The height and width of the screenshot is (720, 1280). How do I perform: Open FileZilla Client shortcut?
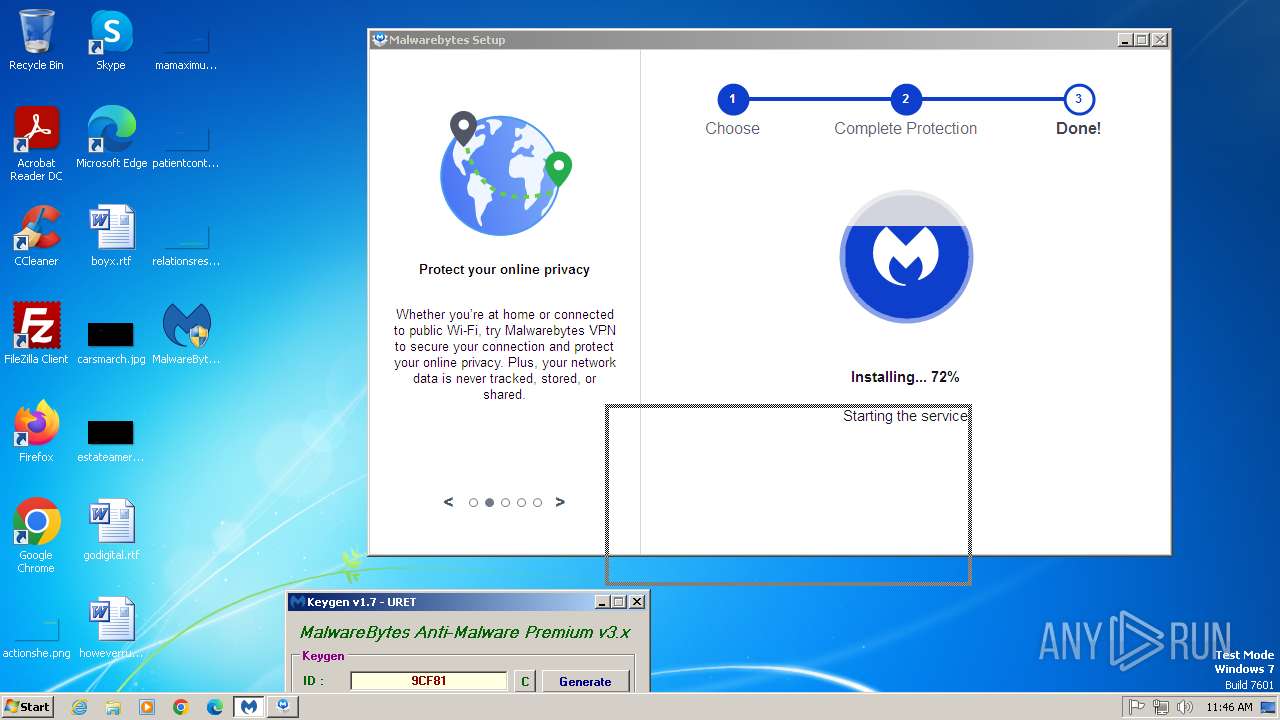click(36, 334)
